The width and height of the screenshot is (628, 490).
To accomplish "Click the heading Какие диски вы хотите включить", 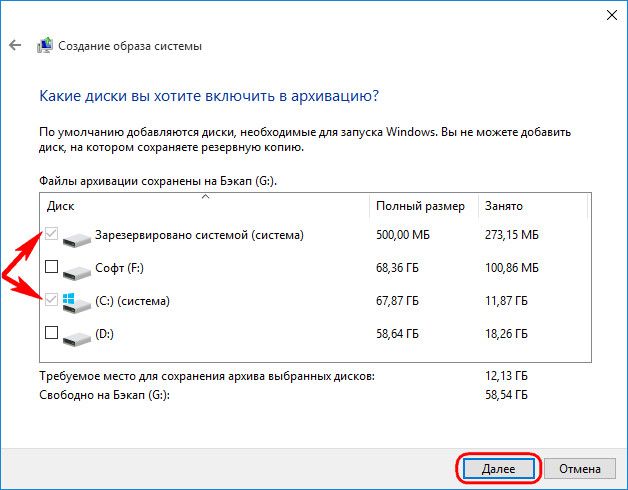I will click(x=209, y=96).
